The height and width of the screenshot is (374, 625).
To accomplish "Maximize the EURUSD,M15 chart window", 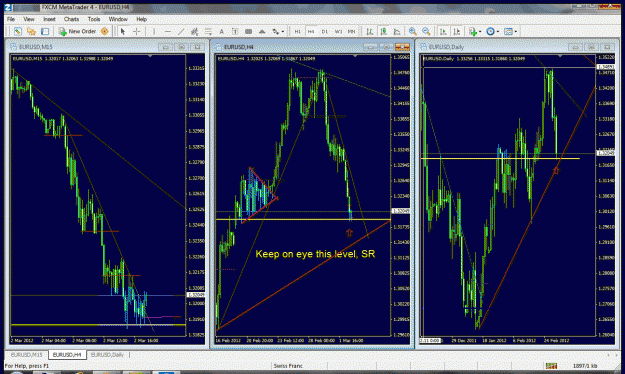I will [x=181, y=47].
